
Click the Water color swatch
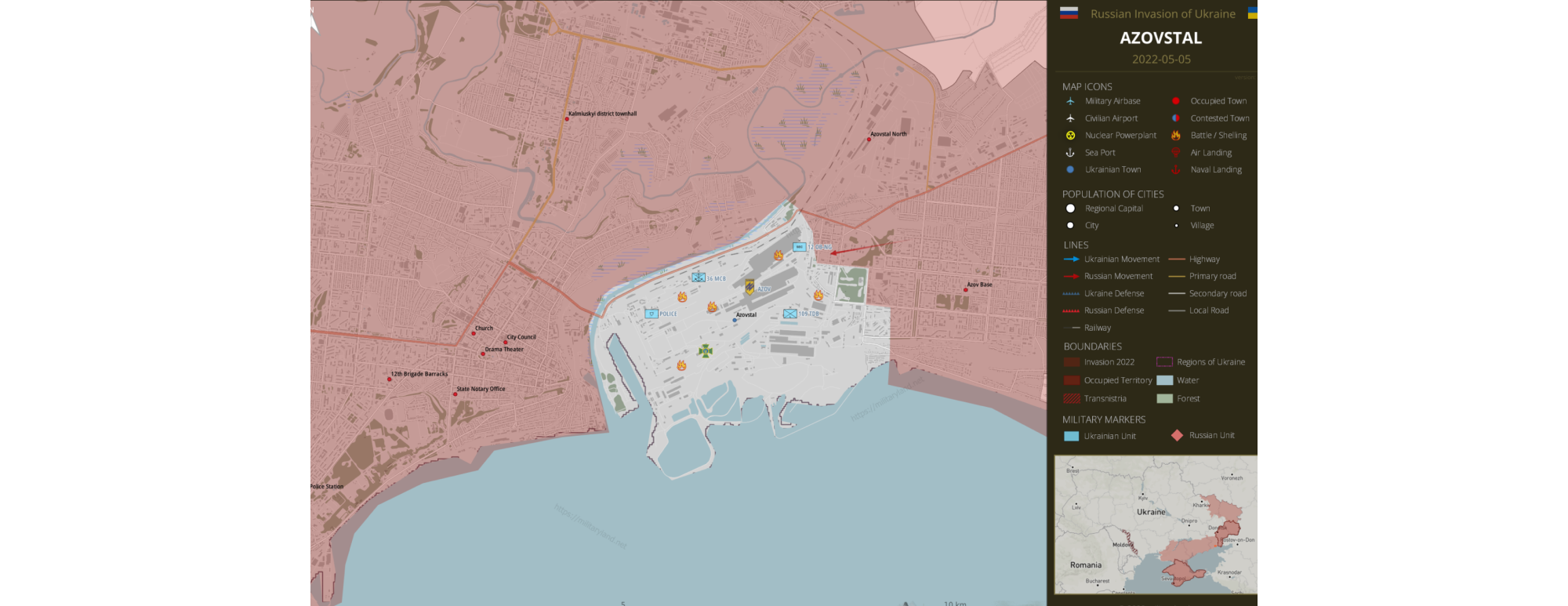pos(1164,380)
